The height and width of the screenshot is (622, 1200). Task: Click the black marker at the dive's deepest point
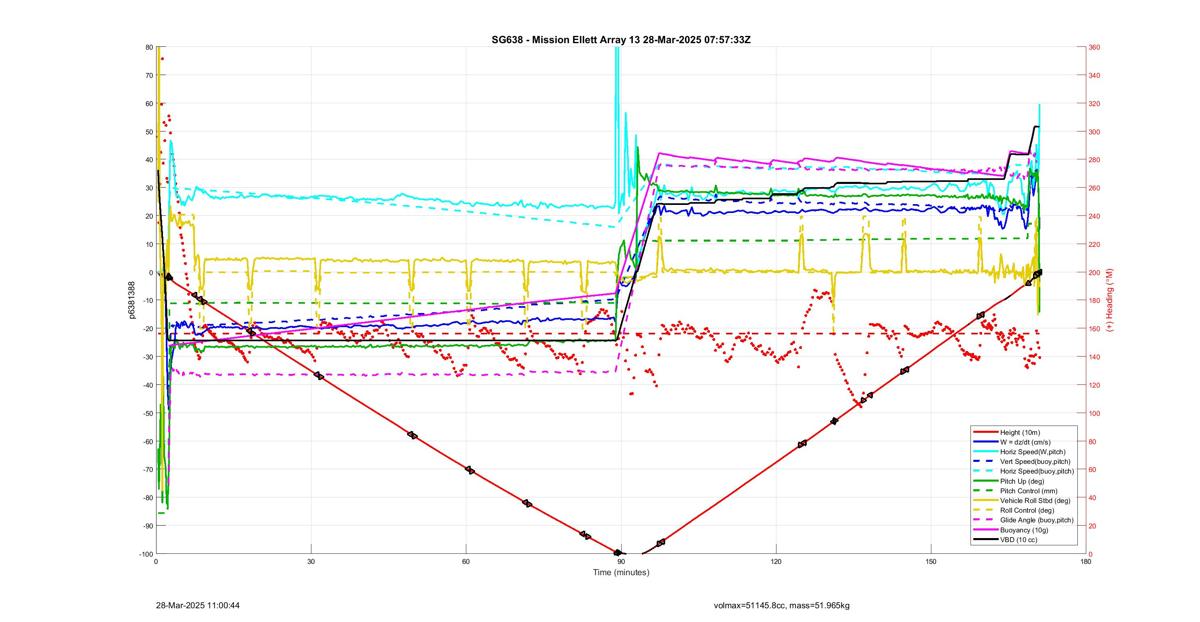[618, 553]
